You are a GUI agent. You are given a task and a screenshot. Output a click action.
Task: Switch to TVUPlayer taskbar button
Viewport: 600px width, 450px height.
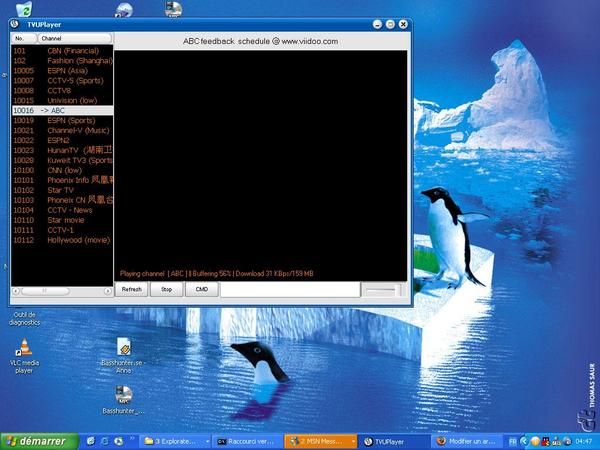coord(394,442)
